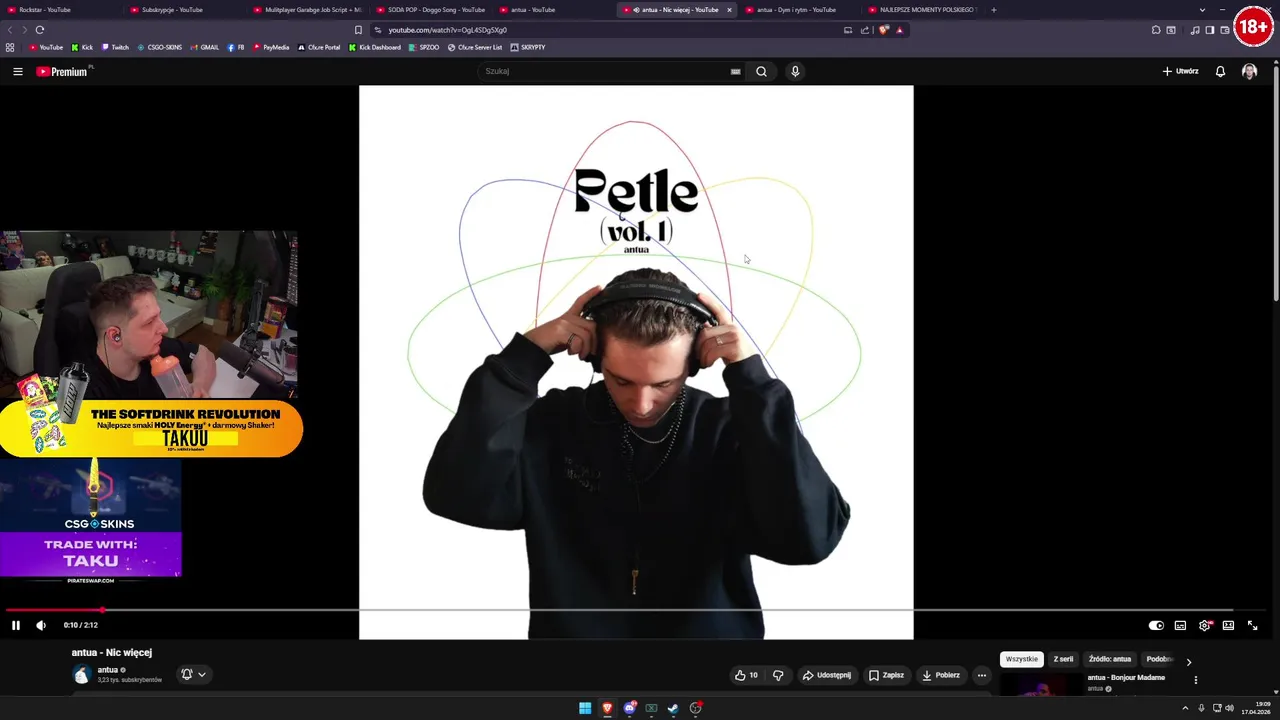Open antua - Bonjour Madame recommendation
The image size is (1280, 720).
click(1126, 678)
